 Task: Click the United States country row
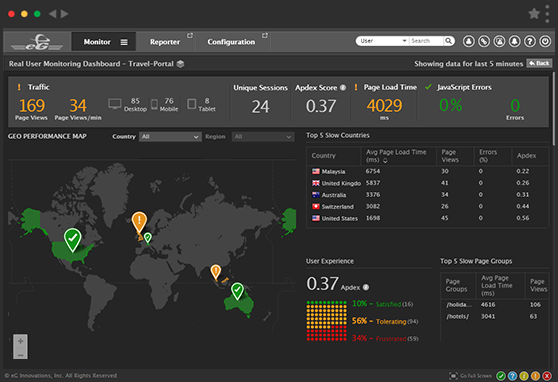[x=427, y=218]
